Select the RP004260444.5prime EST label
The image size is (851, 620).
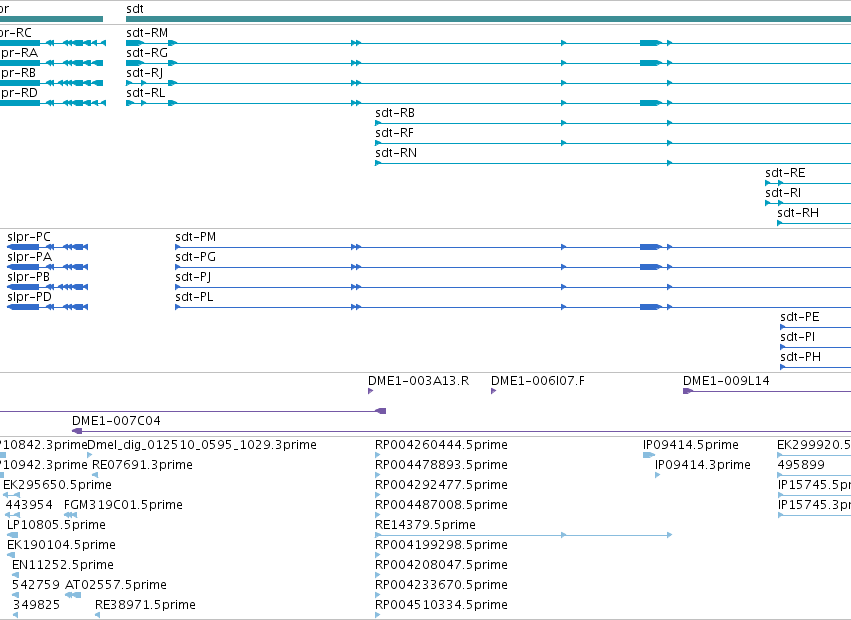tap(441, 445)
